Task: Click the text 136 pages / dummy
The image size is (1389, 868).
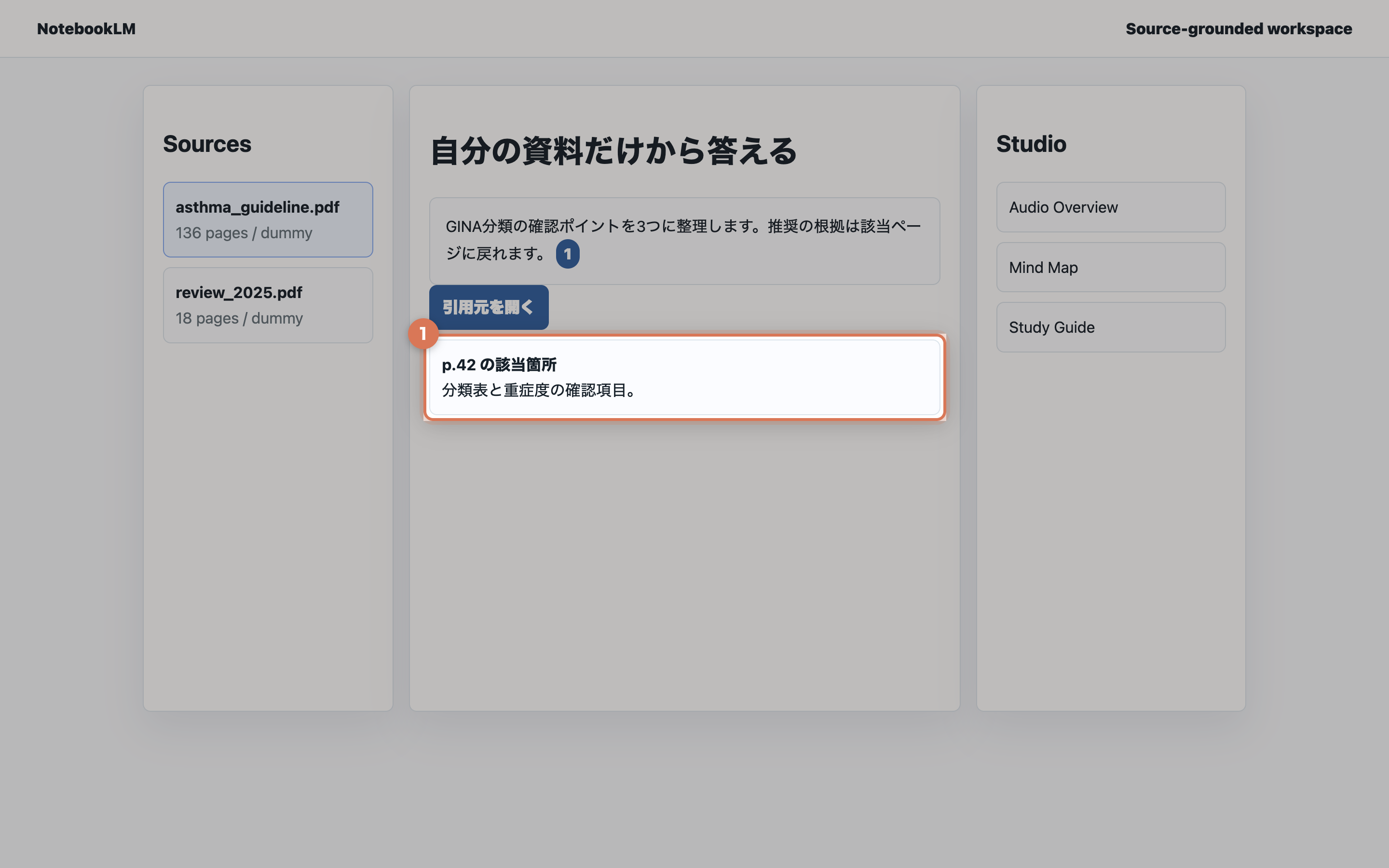Action: (244, 233)
